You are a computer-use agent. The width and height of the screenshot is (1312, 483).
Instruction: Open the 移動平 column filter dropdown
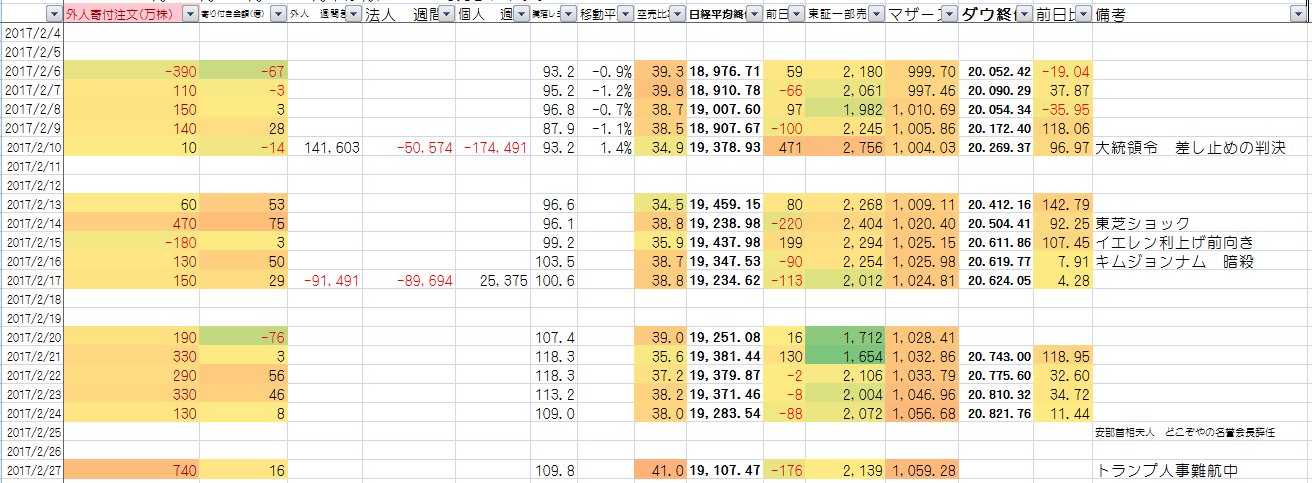pyautogui.click(x=623, y=15)
